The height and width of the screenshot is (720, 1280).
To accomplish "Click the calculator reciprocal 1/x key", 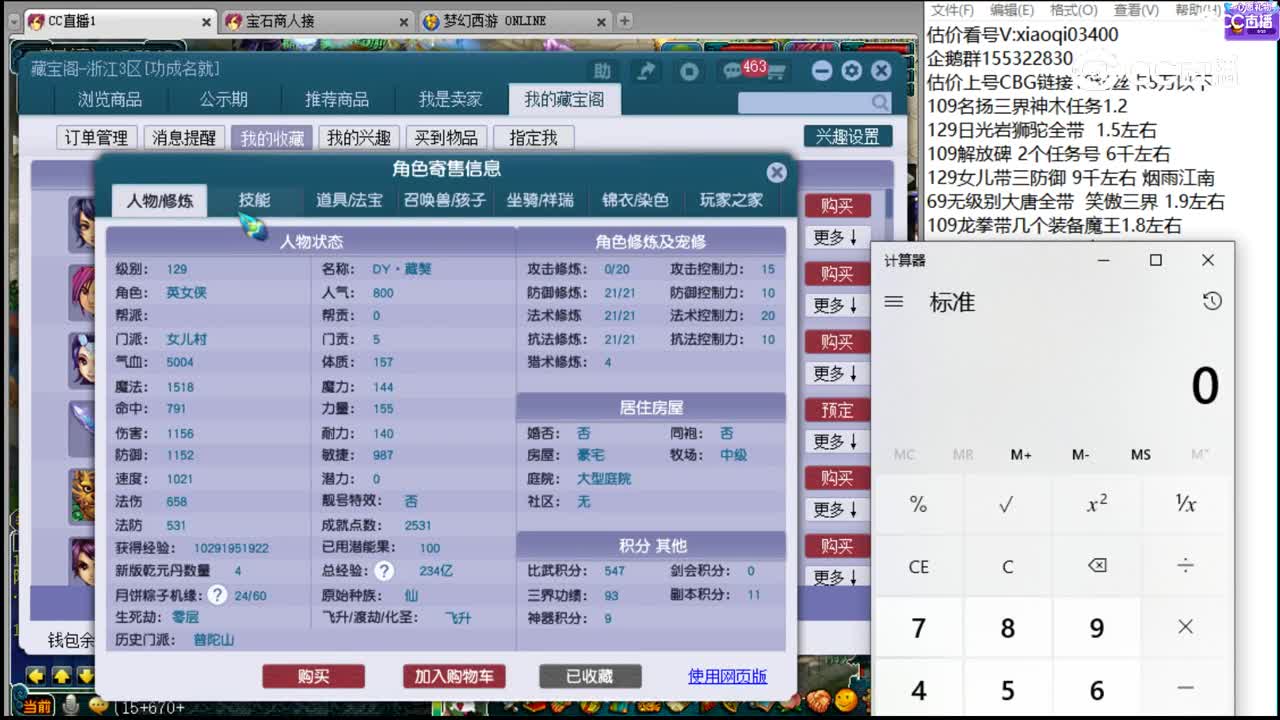I will 1186,505.
